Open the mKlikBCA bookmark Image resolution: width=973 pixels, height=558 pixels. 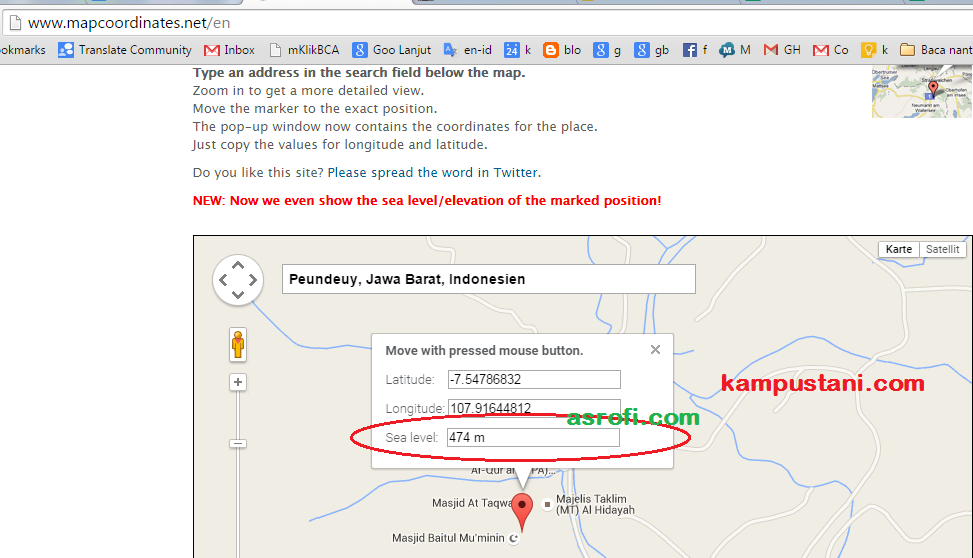[x=305, y=50]
